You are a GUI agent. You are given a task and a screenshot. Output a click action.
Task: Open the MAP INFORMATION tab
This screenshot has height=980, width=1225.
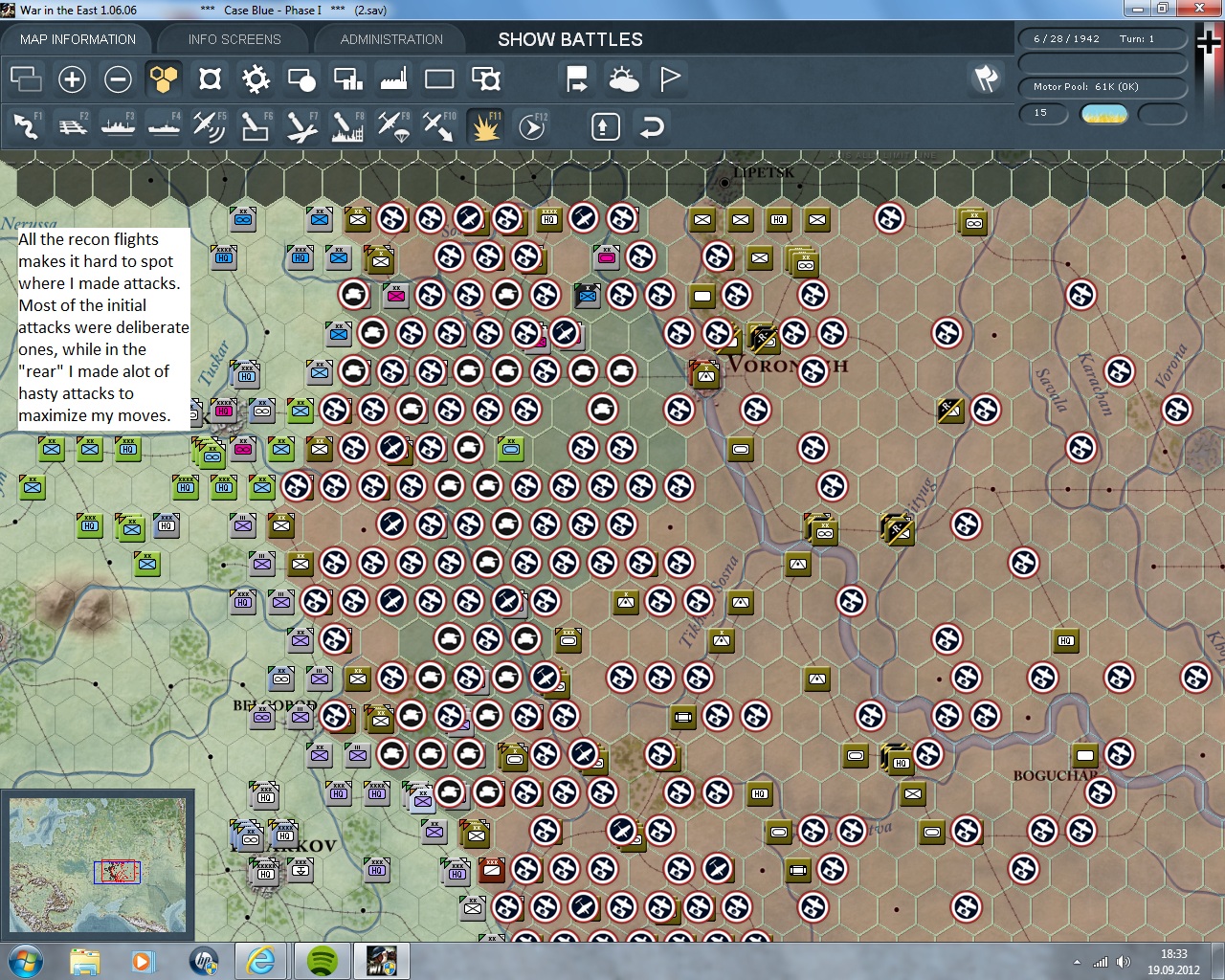pyautogui.click(x=78, y=39)
